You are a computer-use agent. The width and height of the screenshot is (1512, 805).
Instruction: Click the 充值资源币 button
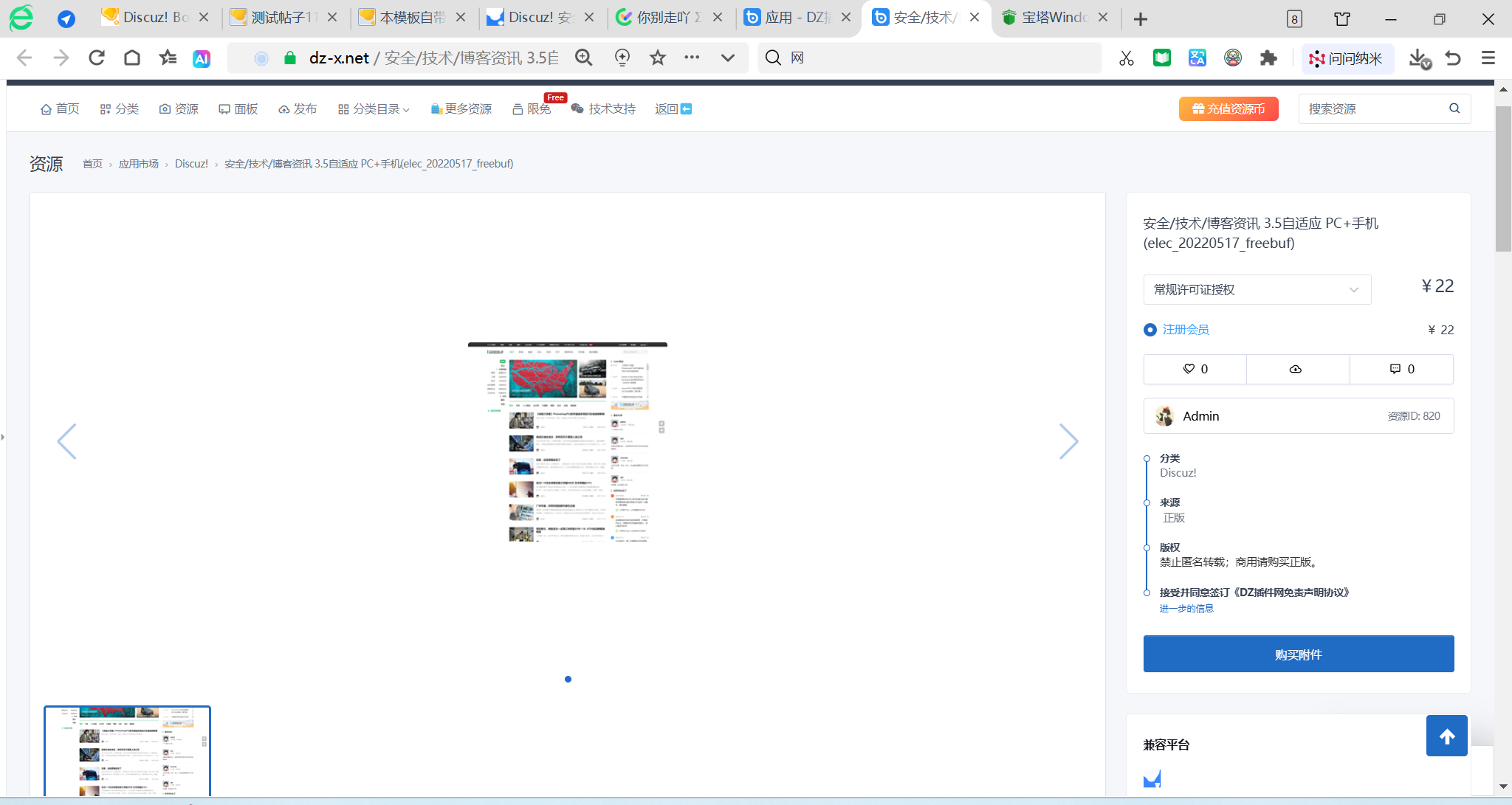(1228, 108)
